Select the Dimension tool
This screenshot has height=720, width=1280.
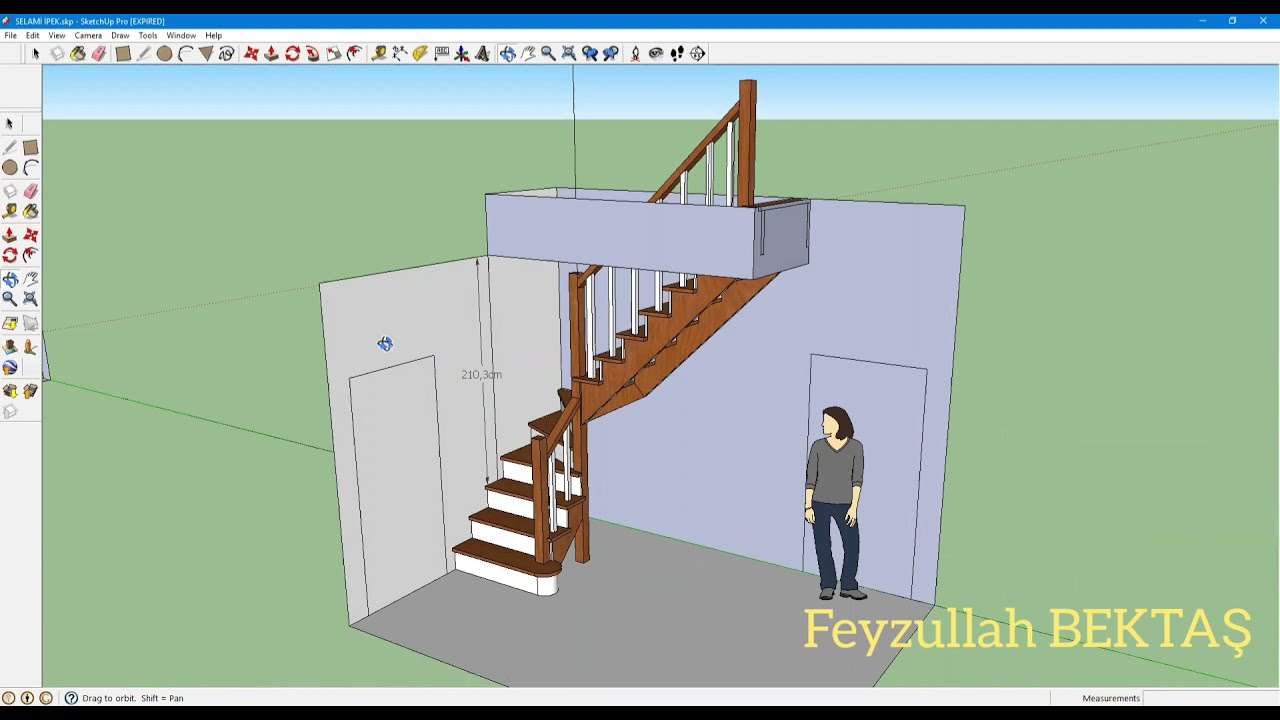pos(399,53)
